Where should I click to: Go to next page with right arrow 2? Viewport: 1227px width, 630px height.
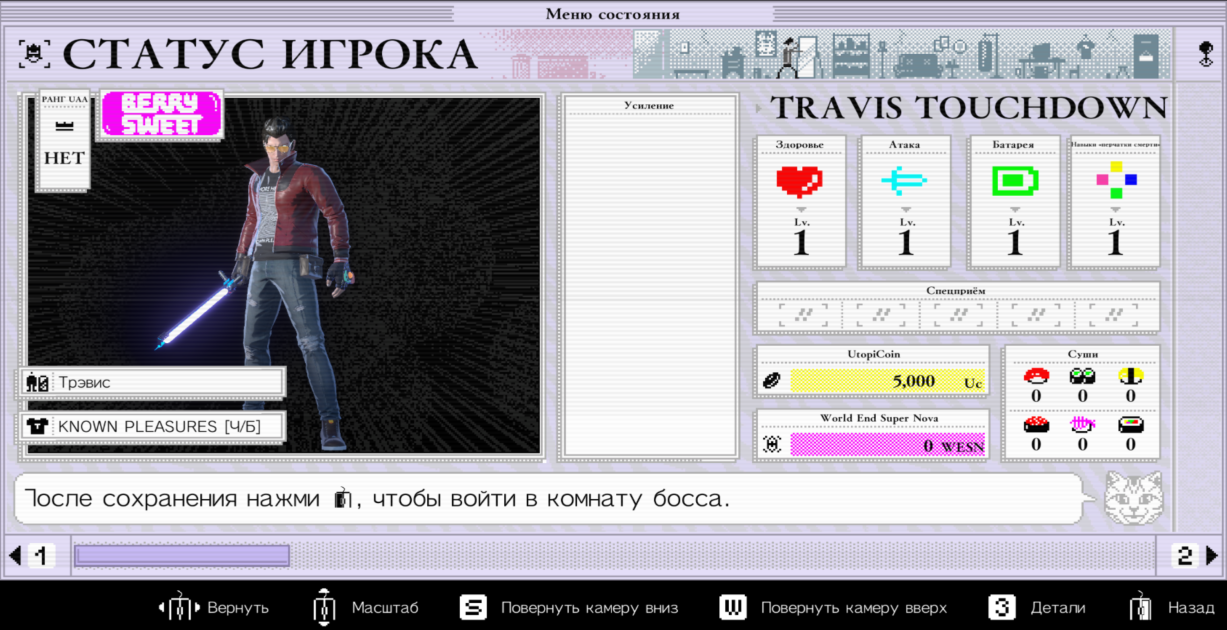1194,555
